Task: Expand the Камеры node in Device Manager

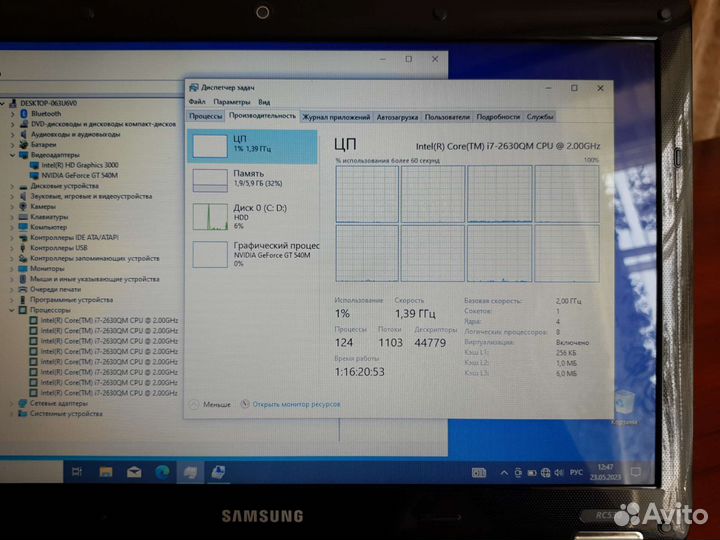Action: tap(12, 207)
